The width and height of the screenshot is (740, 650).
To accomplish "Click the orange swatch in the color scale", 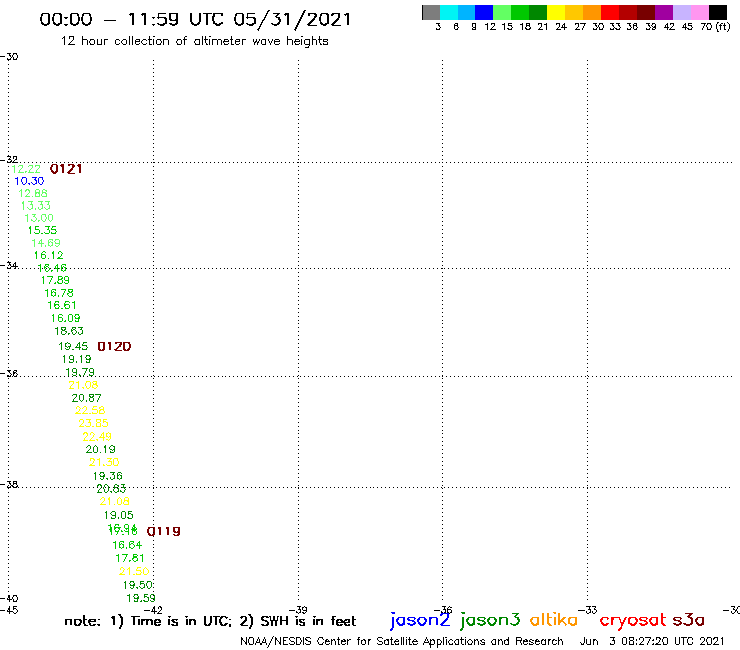I will (x=592, y=12).
